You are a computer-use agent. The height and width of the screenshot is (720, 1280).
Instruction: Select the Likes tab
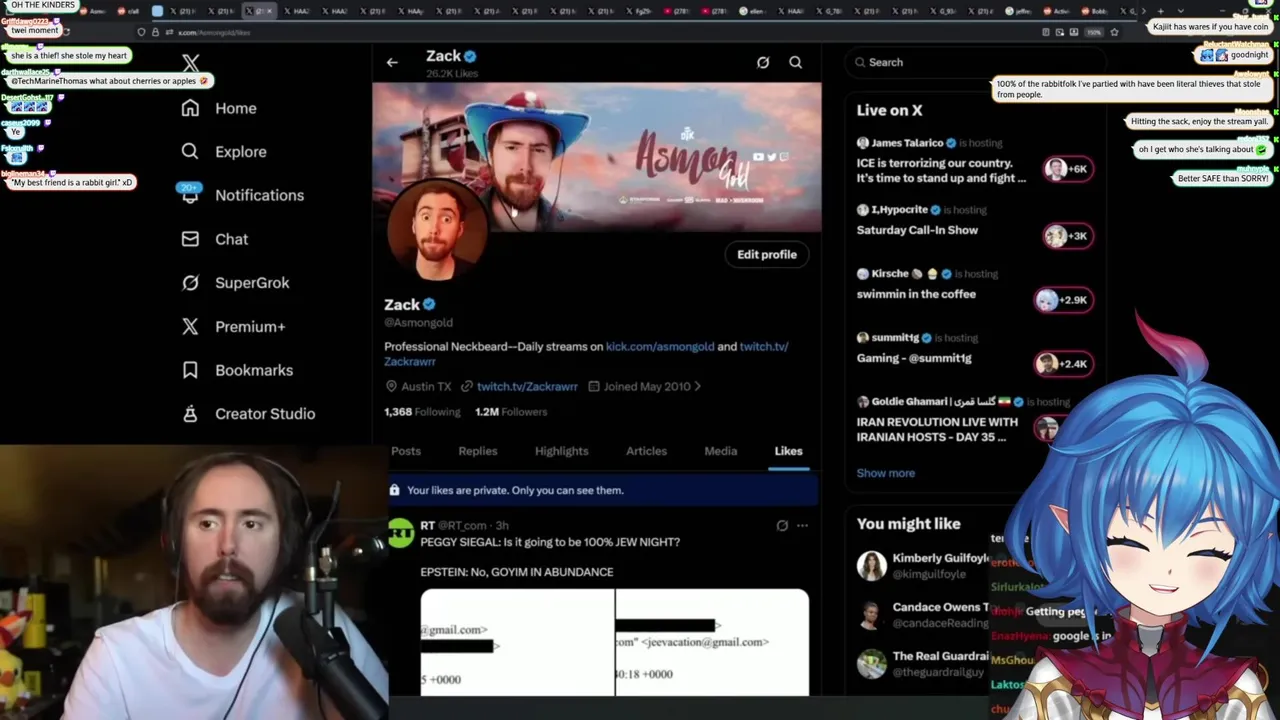788,451
